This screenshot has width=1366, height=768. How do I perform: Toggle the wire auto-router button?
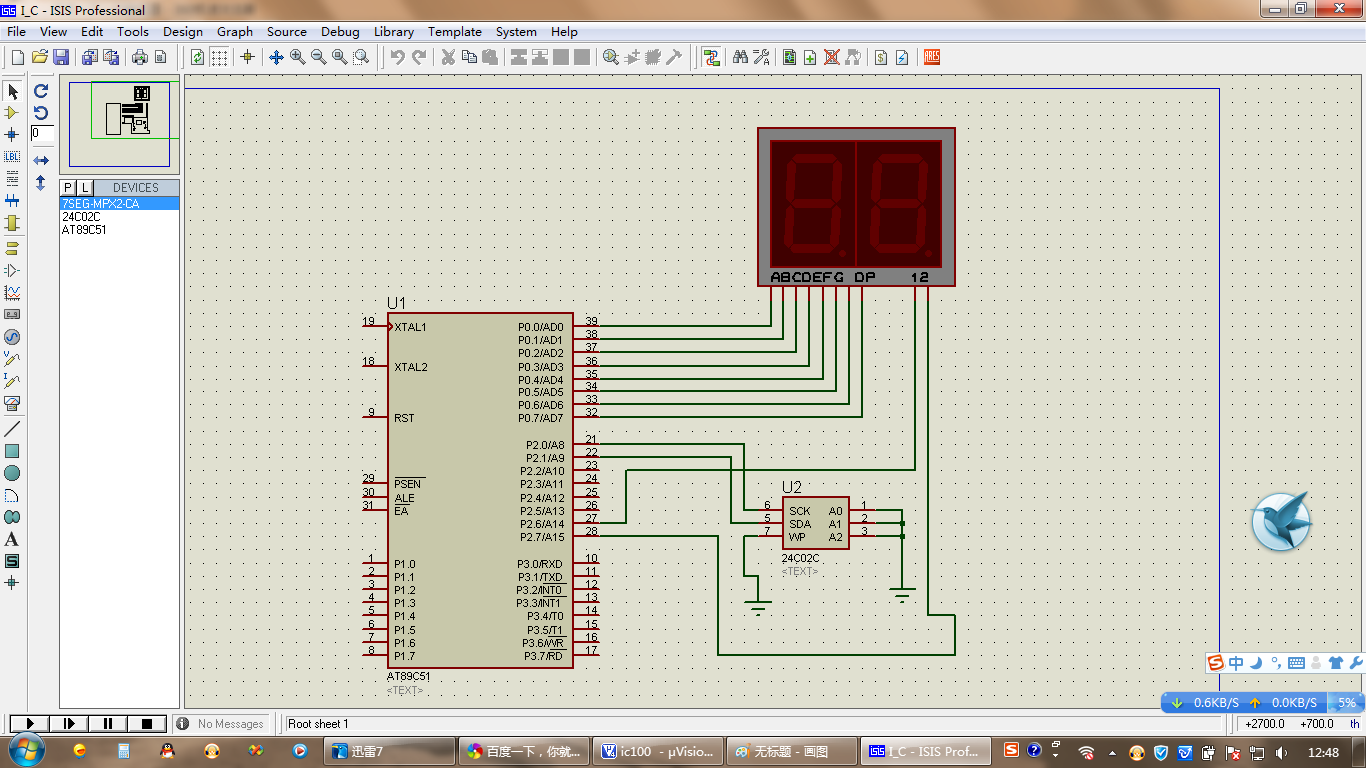pos(711,57)
